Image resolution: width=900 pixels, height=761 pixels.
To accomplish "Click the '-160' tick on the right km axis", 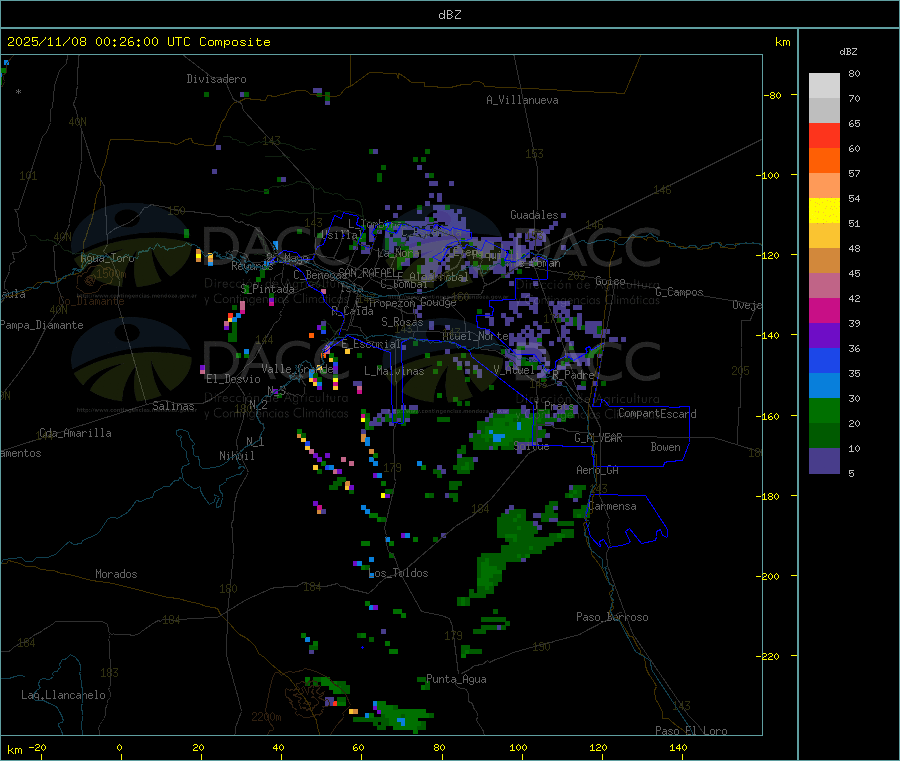I will [x=770, y=416].
